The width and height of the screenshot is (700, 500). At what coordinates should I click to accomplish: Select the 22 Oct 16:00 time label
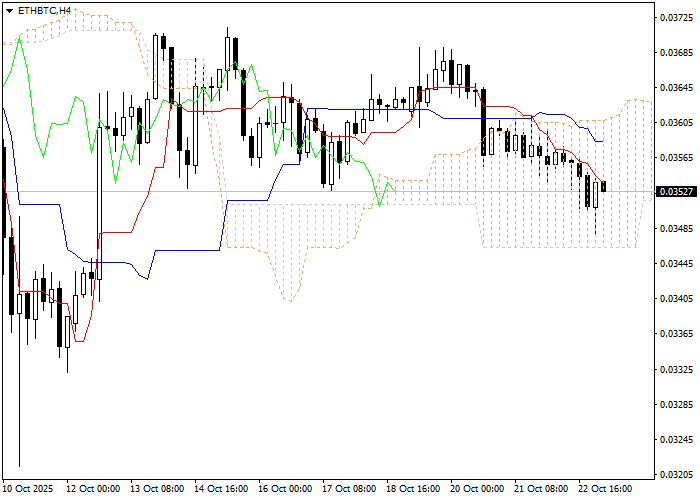[x=605, y=489]
